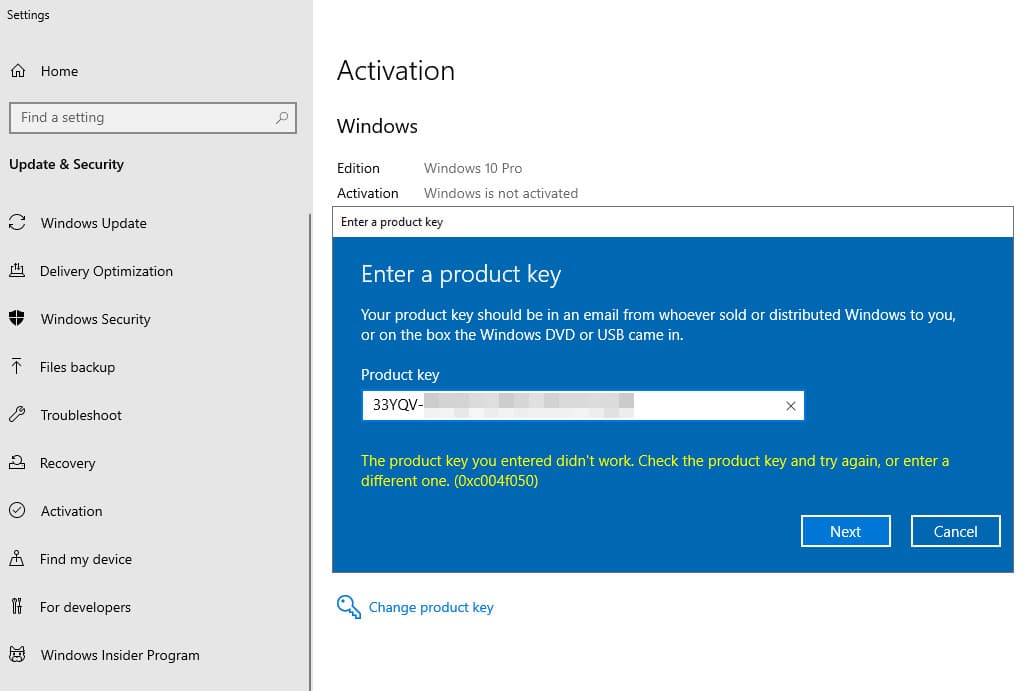This screenshot has height=691, width=1024.
Task: Open the Home settings page
Action: pos(59,71)
